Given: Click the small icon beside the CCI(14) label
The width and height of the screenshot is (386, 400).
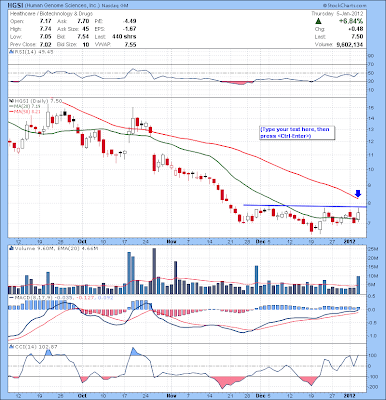Looking at the screenshot, I should point(11,347).
